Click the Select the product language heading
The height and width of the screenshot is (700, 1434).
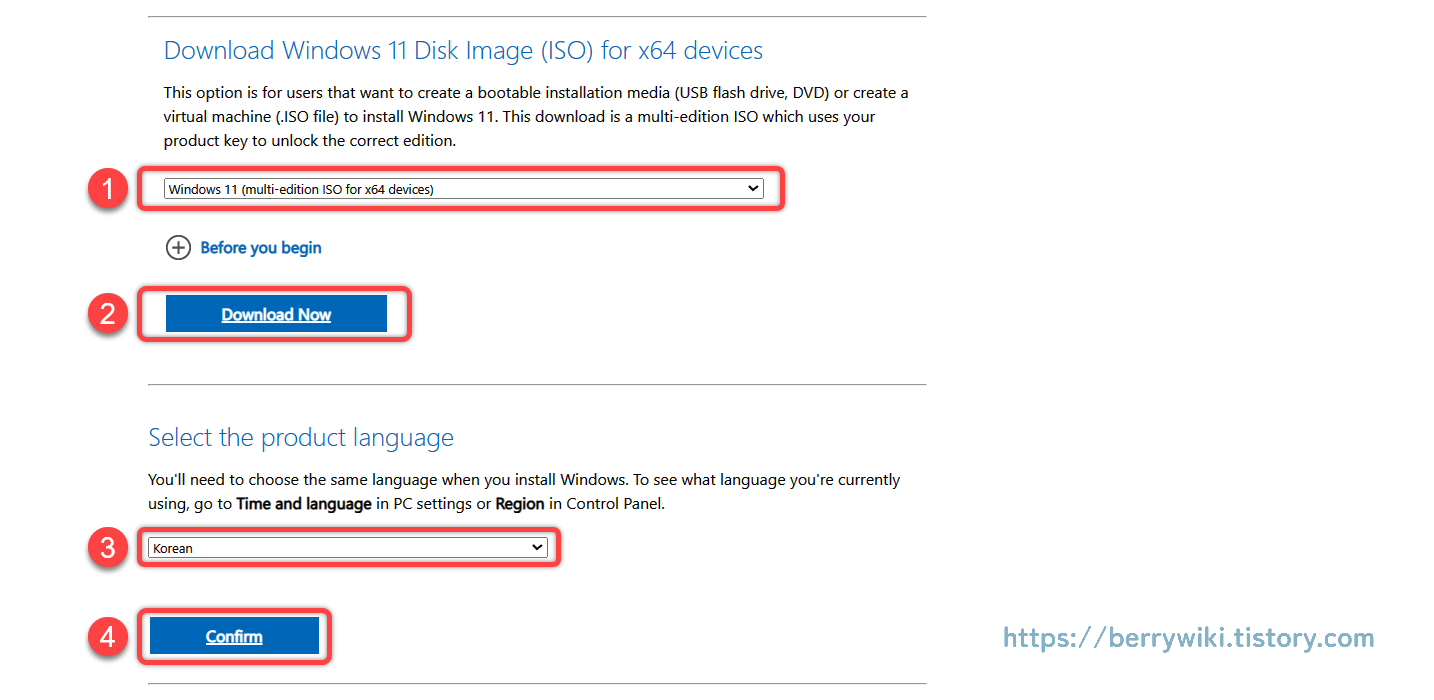(x=301, y=438)
